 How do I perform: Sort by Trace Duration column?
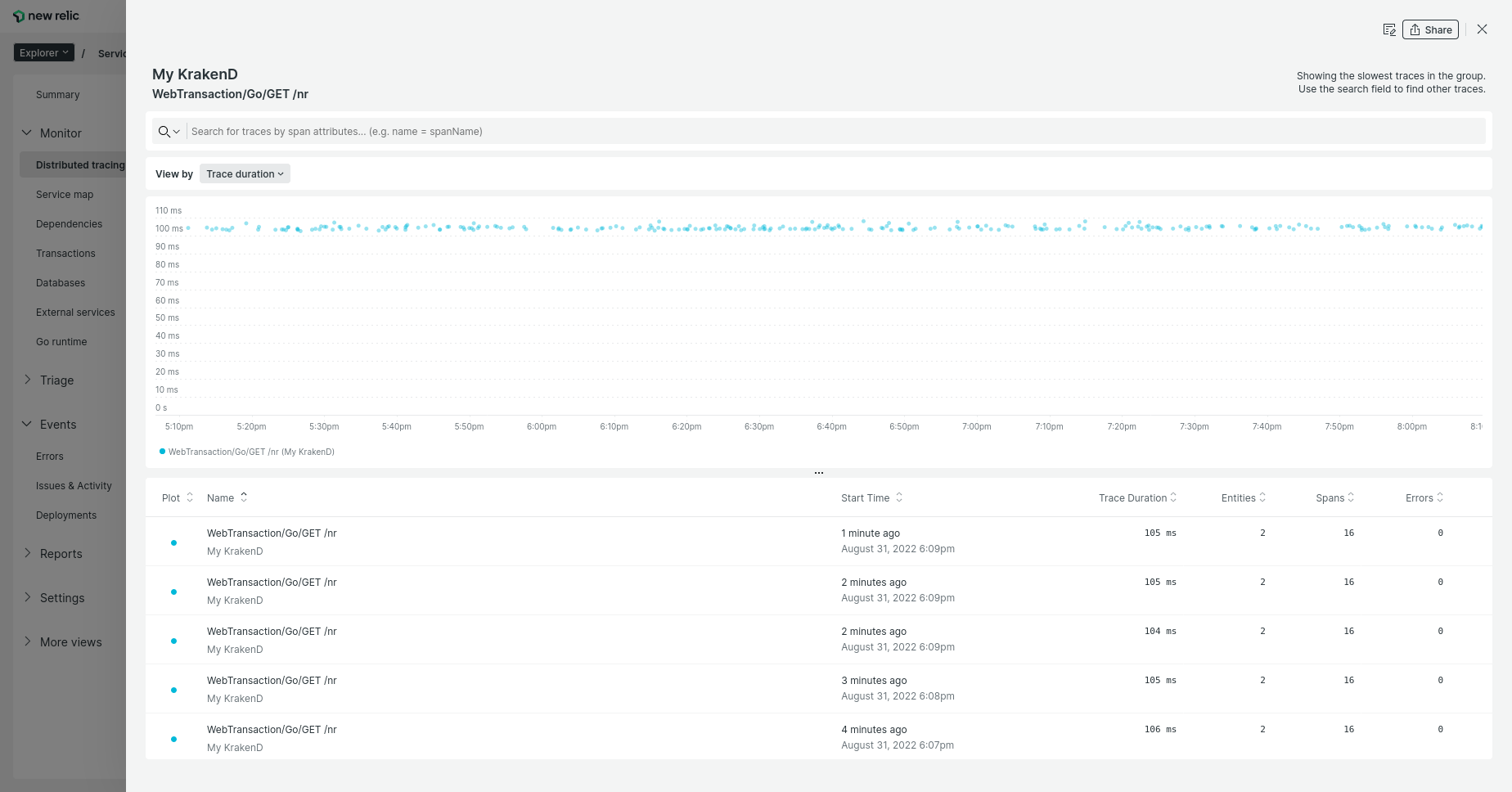1137,497
